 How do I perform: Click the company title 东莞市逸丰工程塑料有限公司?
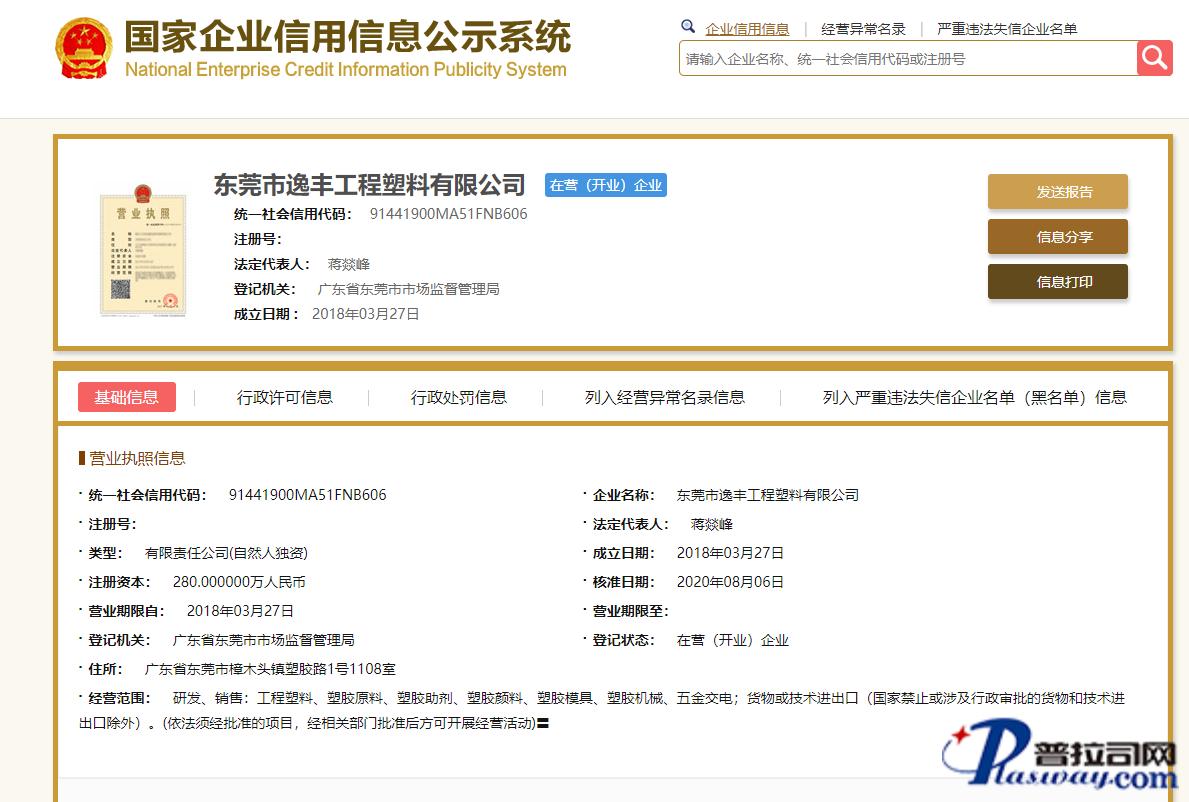coord(369,185)
